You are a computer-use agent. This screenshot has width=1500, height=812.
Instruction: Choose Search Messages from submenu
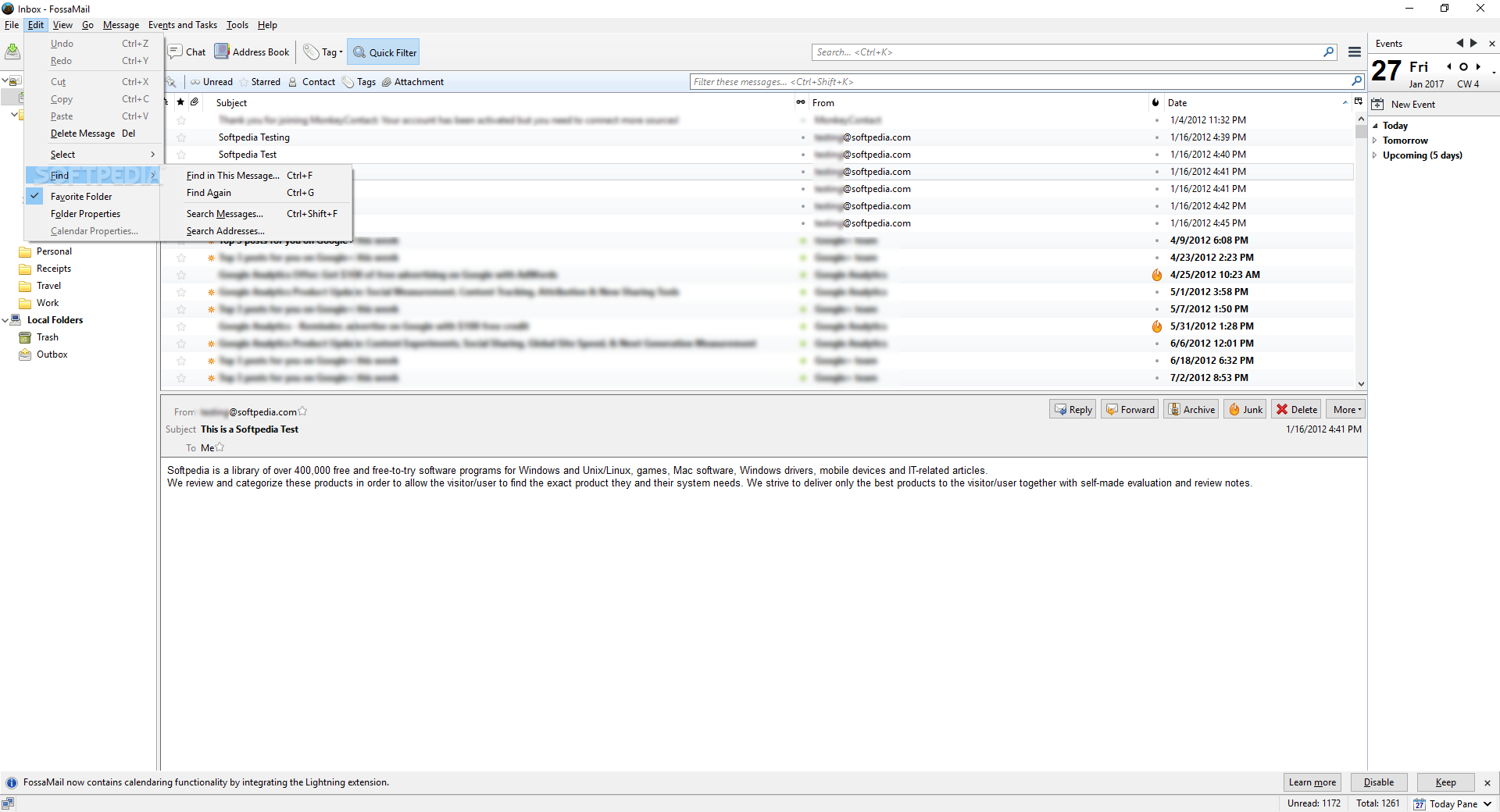tap(255, 214)
